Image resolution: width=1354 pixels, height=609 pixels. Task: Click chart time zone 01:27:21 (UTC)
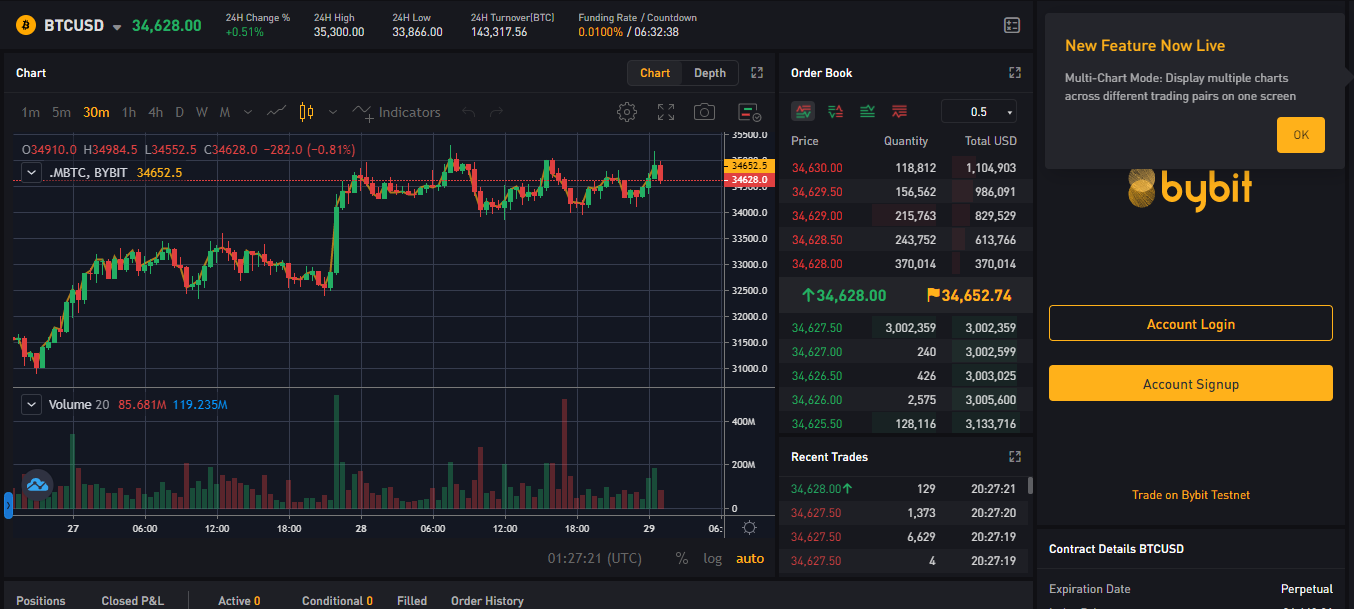pos(595,559)
